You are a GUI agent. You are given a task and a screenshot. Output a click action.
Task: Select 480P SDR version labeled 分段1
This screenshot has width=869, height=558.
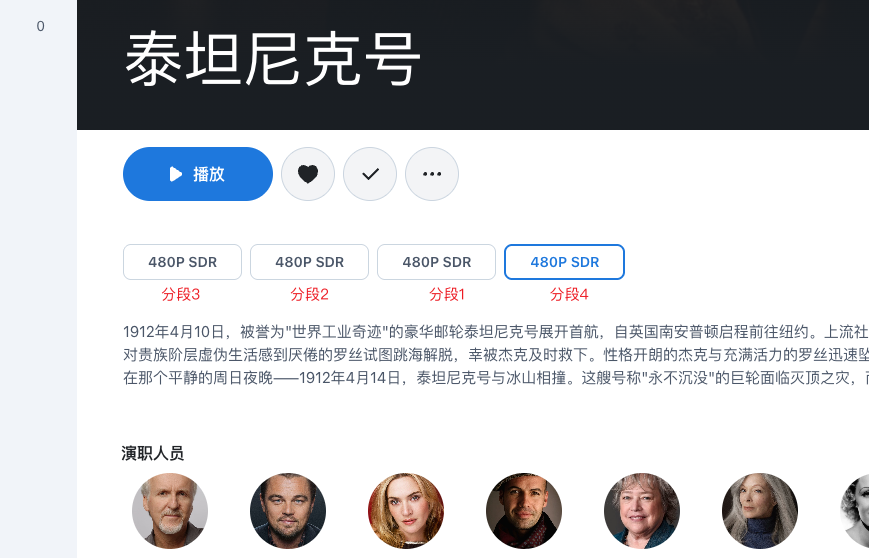point(436,262)
